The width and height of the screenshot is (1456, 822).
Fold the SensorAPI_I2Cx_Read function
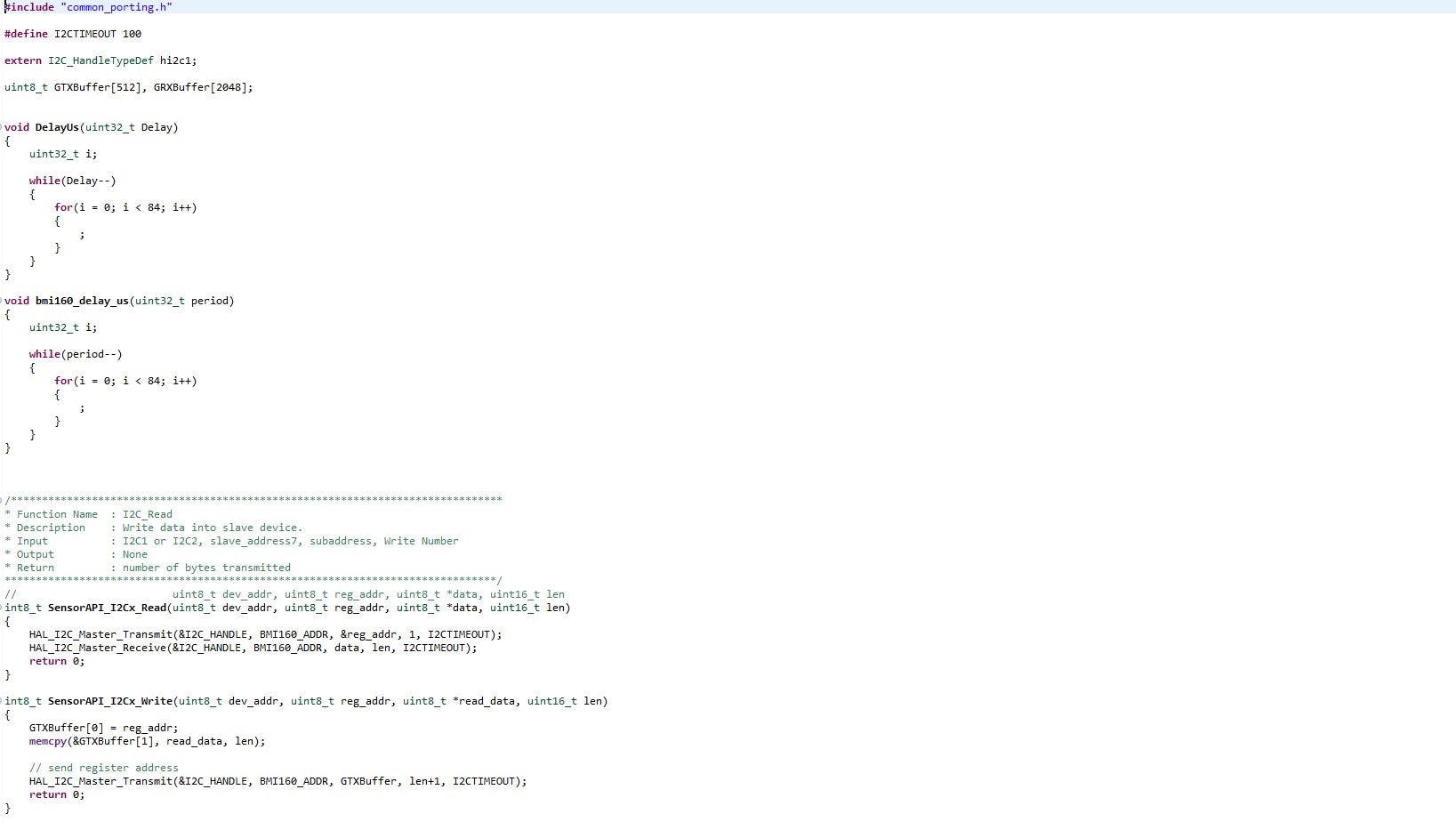tap(2, 608)
